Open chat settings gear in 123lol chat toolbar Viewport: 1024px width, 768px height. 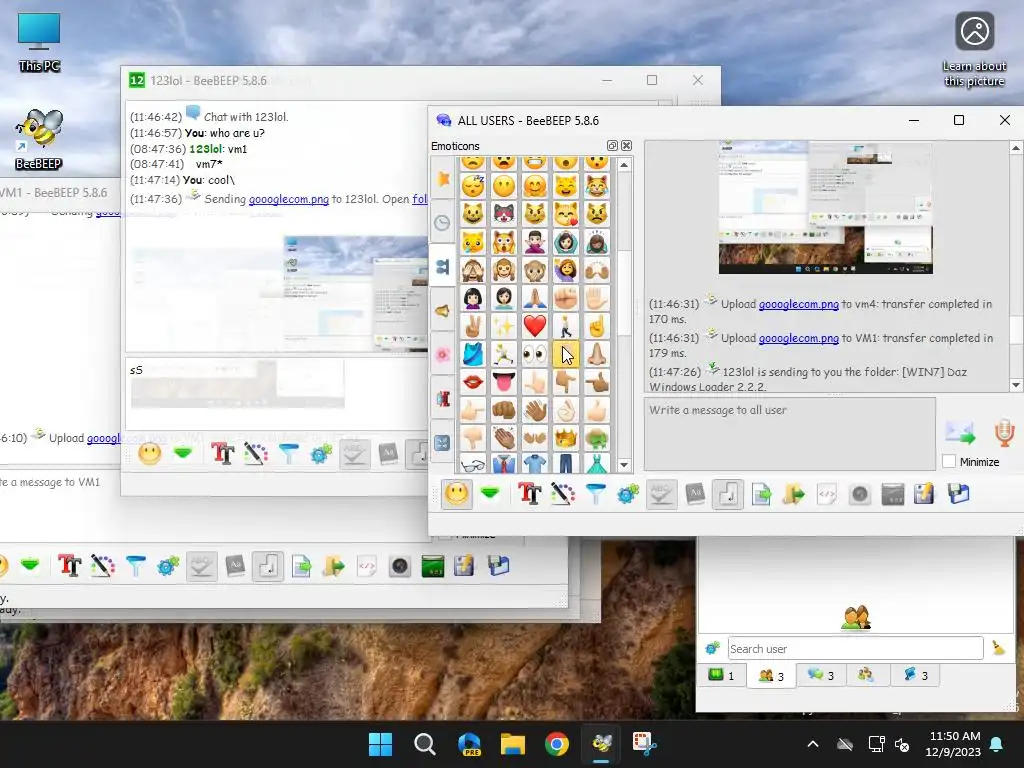point(321,454)
